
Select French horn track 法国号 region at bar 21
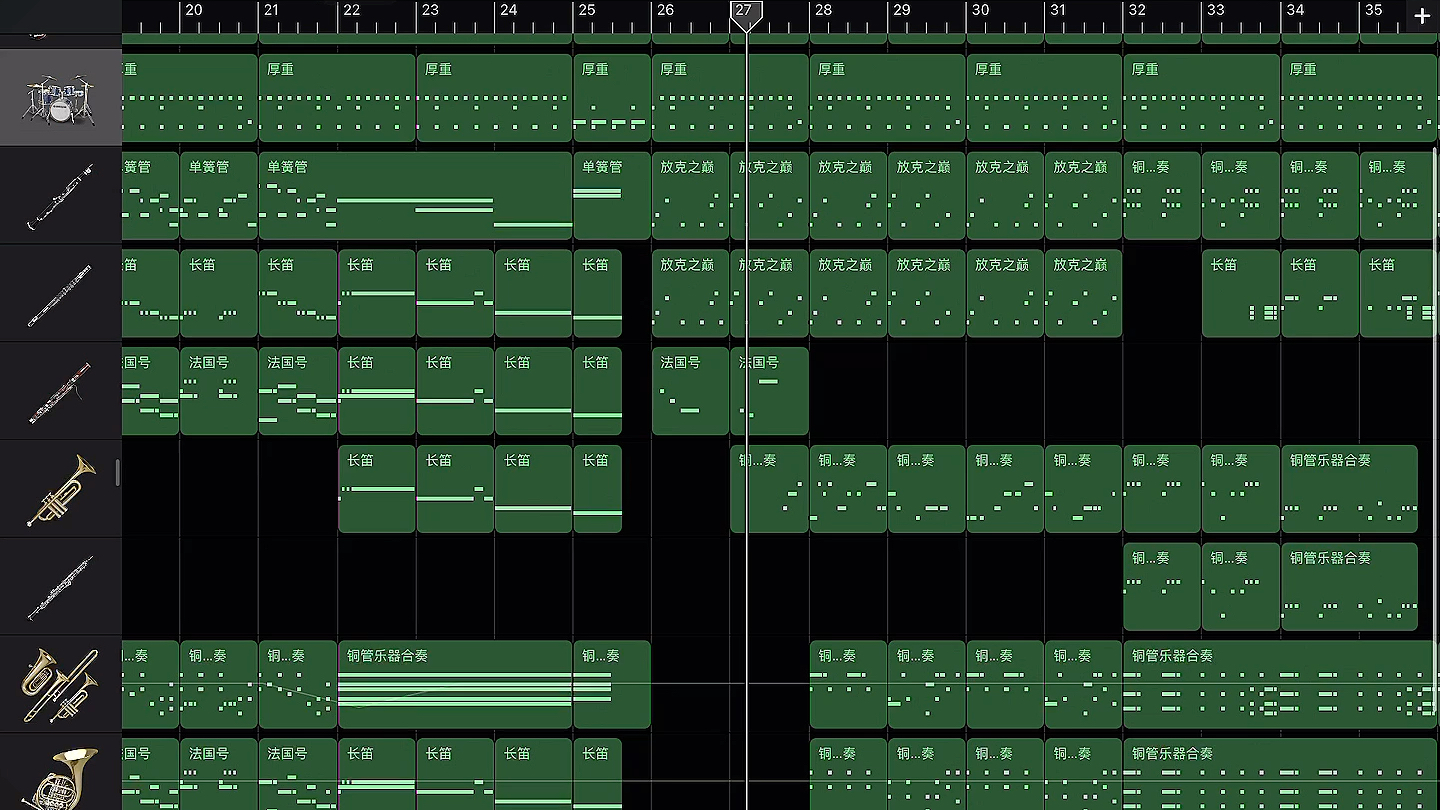[x=297, y=774]
